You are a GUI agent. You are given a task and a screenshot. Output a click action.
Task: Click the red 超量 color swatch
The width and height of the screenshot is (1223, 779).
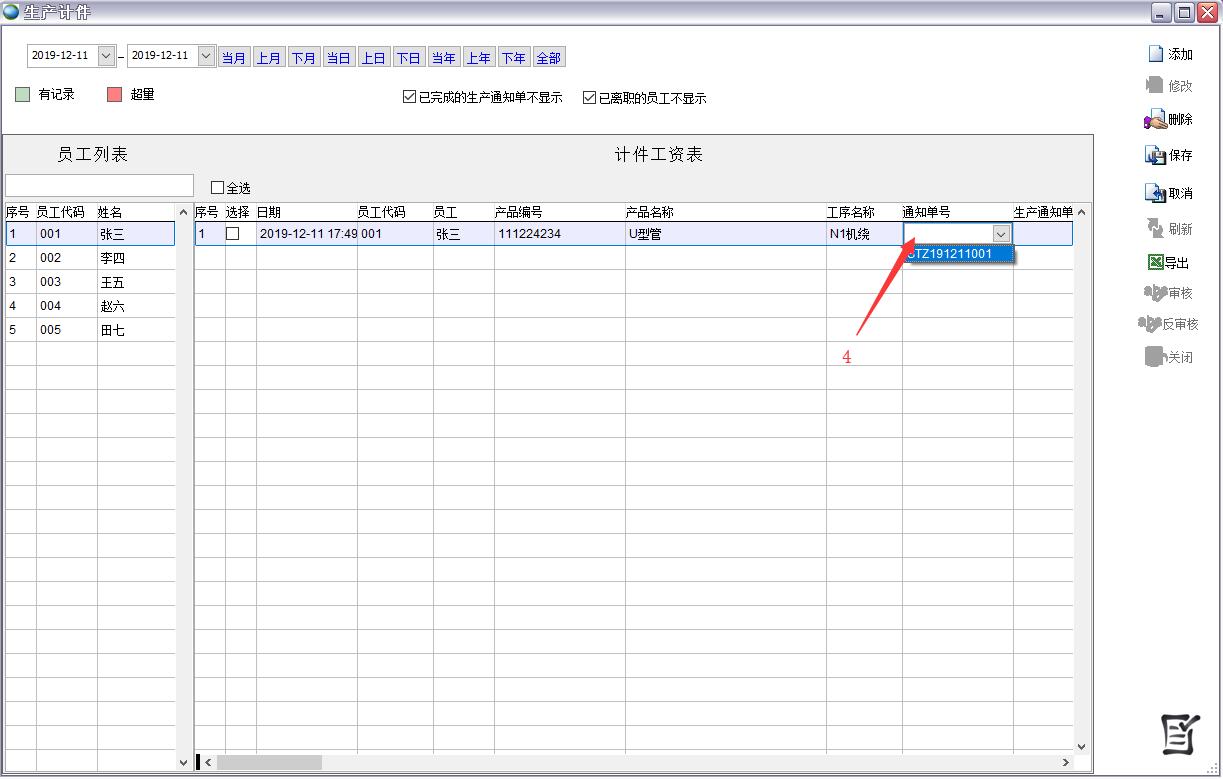click(114, 95)
